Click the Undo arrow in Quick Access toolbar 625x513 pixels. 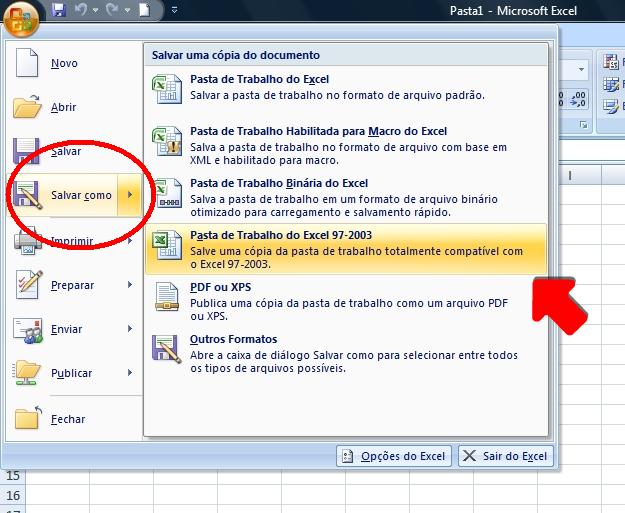pos(81,10)
